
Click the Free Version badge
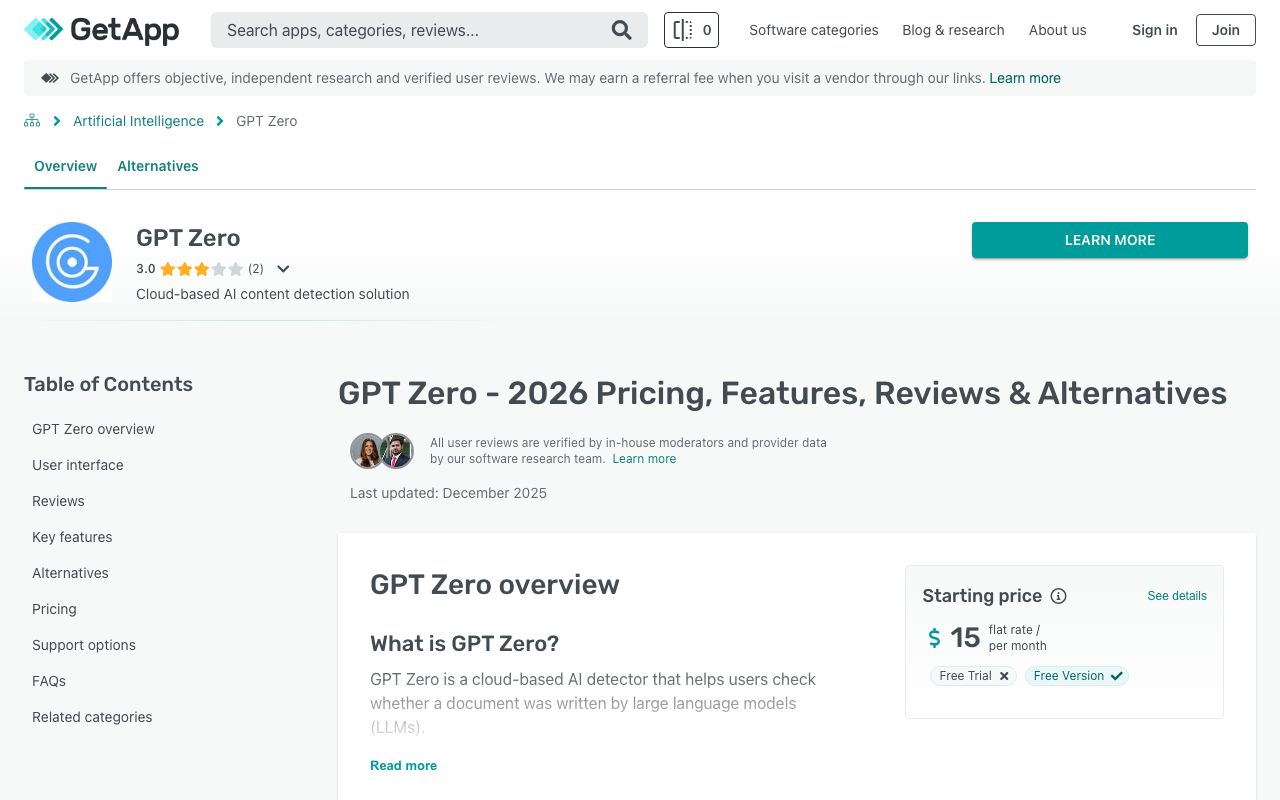pyautogui.click(x=1077, y=676)
